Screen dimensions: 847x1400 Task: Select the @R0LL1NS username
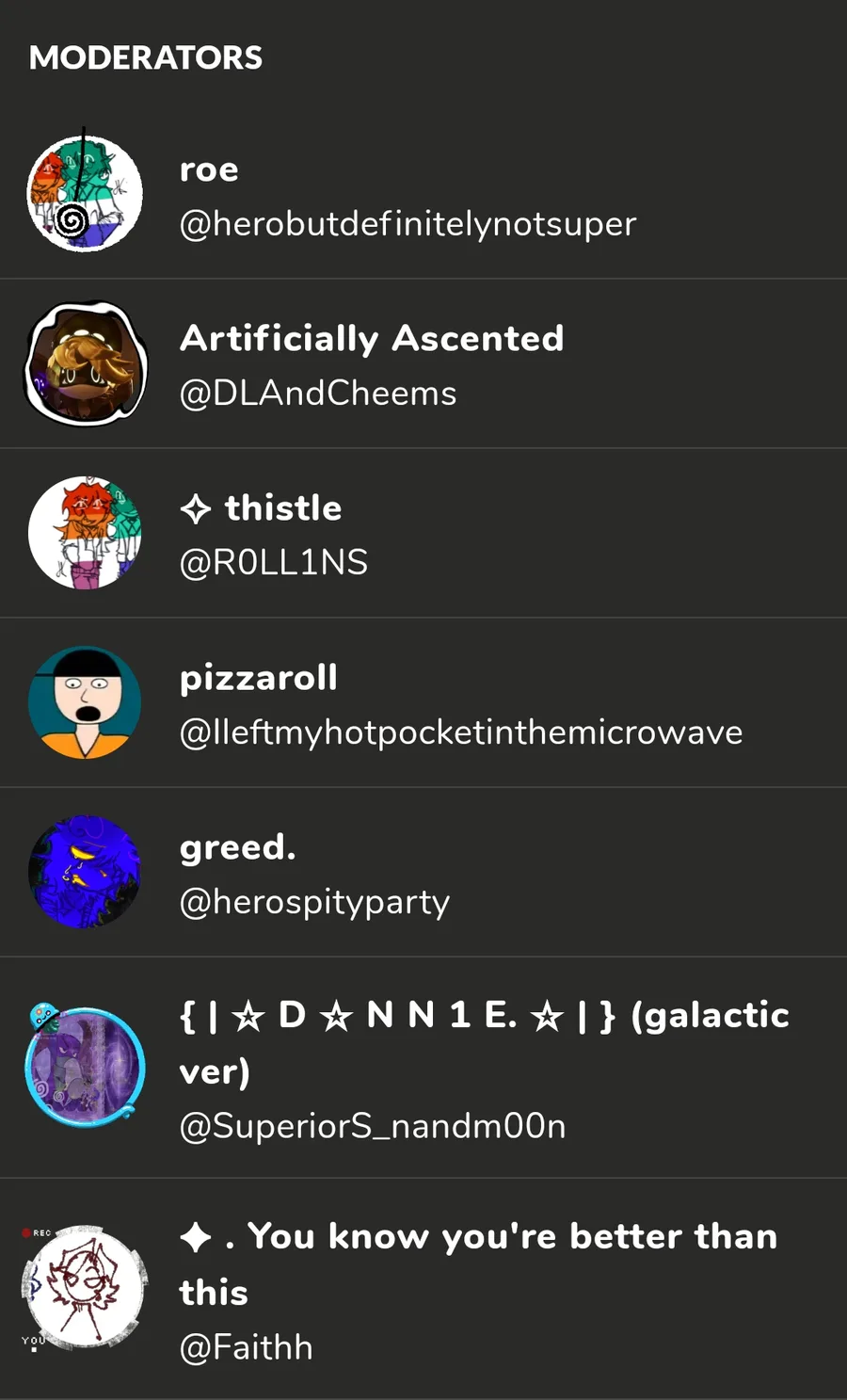(273, 563)
